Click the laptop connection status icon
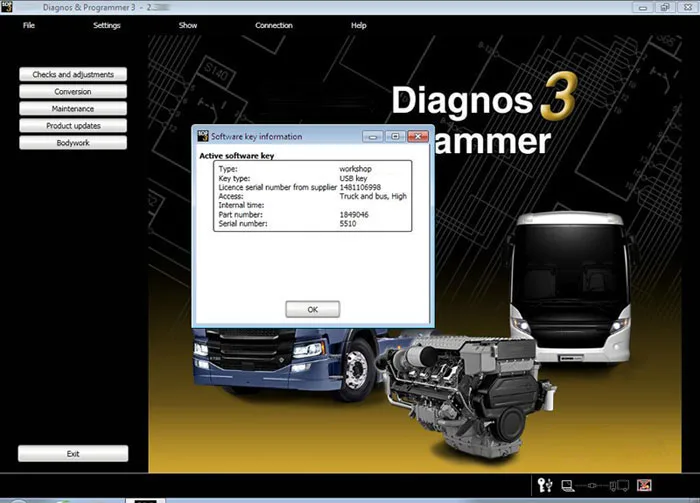Viewport: 700px width, 503px height. tap(567, 486)
